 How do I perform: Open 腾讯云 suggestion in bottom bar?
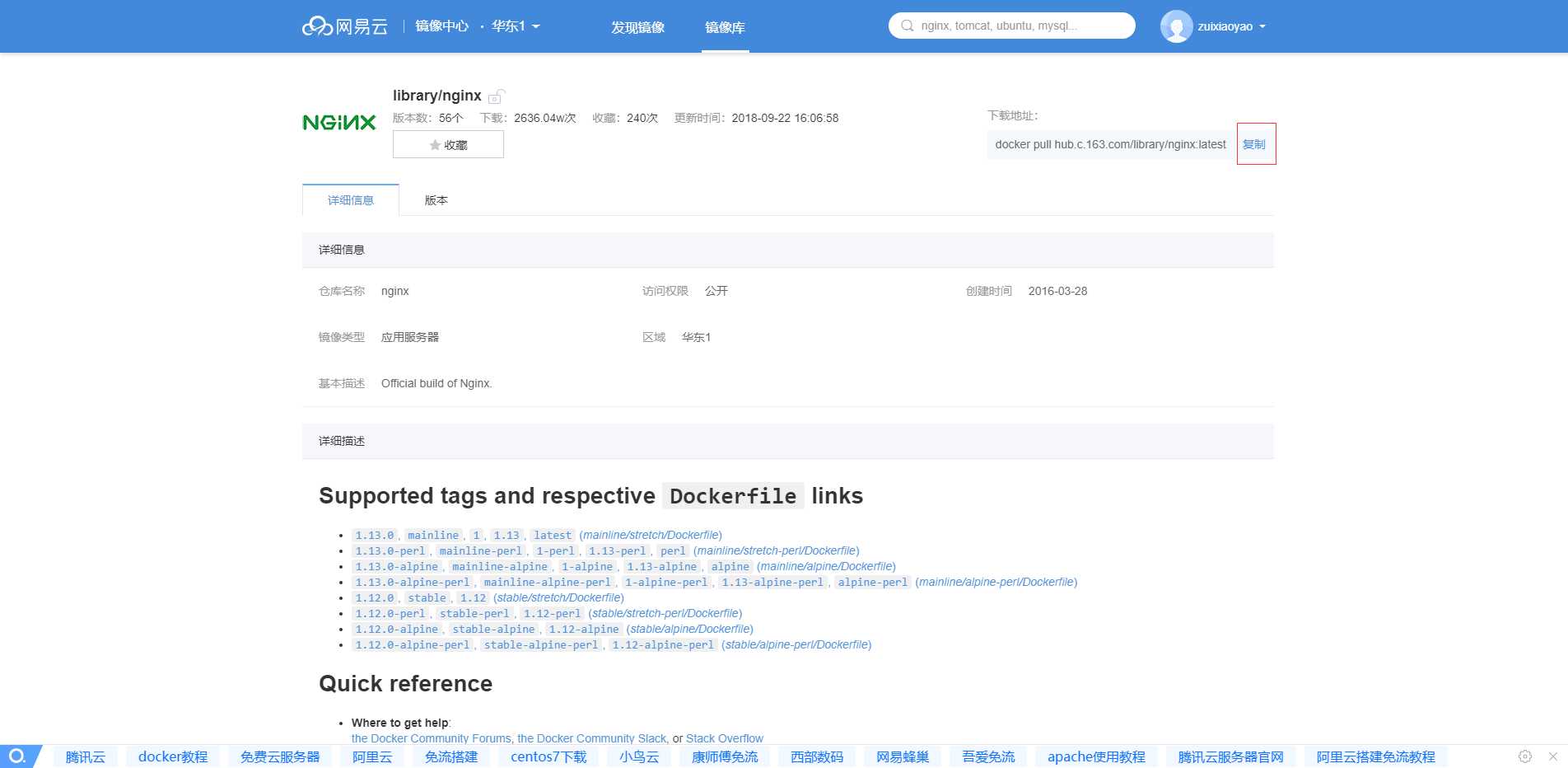(x=86, y=756)
